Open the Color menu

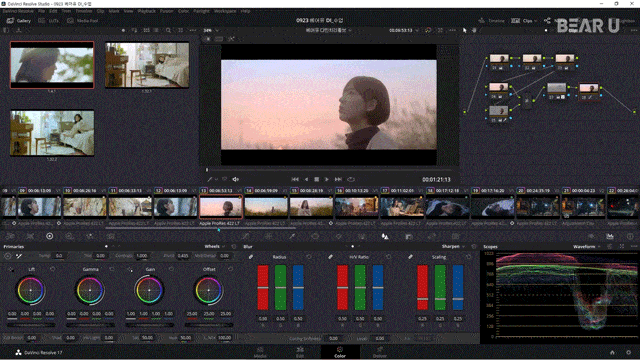coord(183,11)
